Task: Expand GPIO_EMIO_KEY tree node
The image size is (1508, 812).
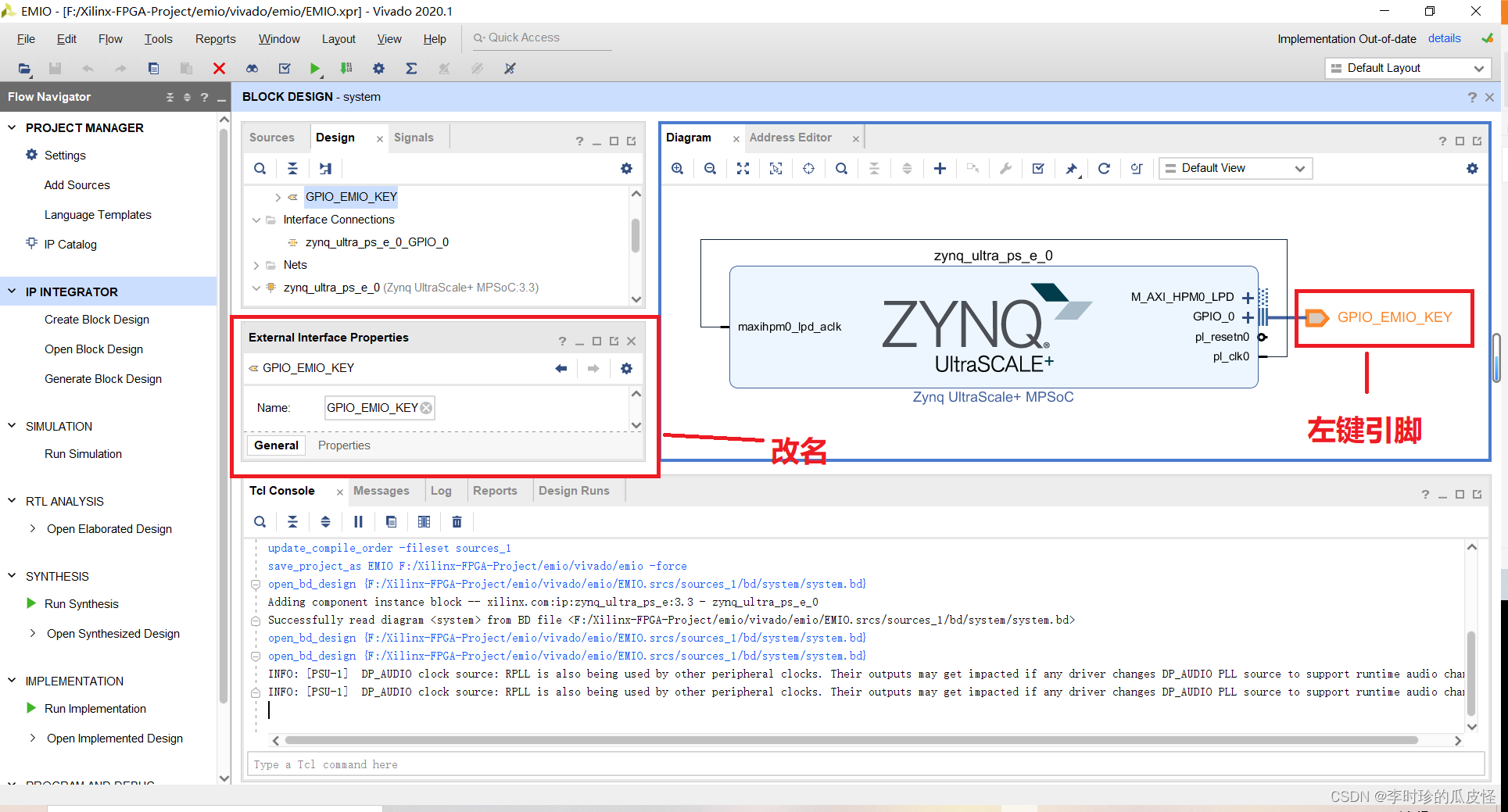Action: click(278, 197)
